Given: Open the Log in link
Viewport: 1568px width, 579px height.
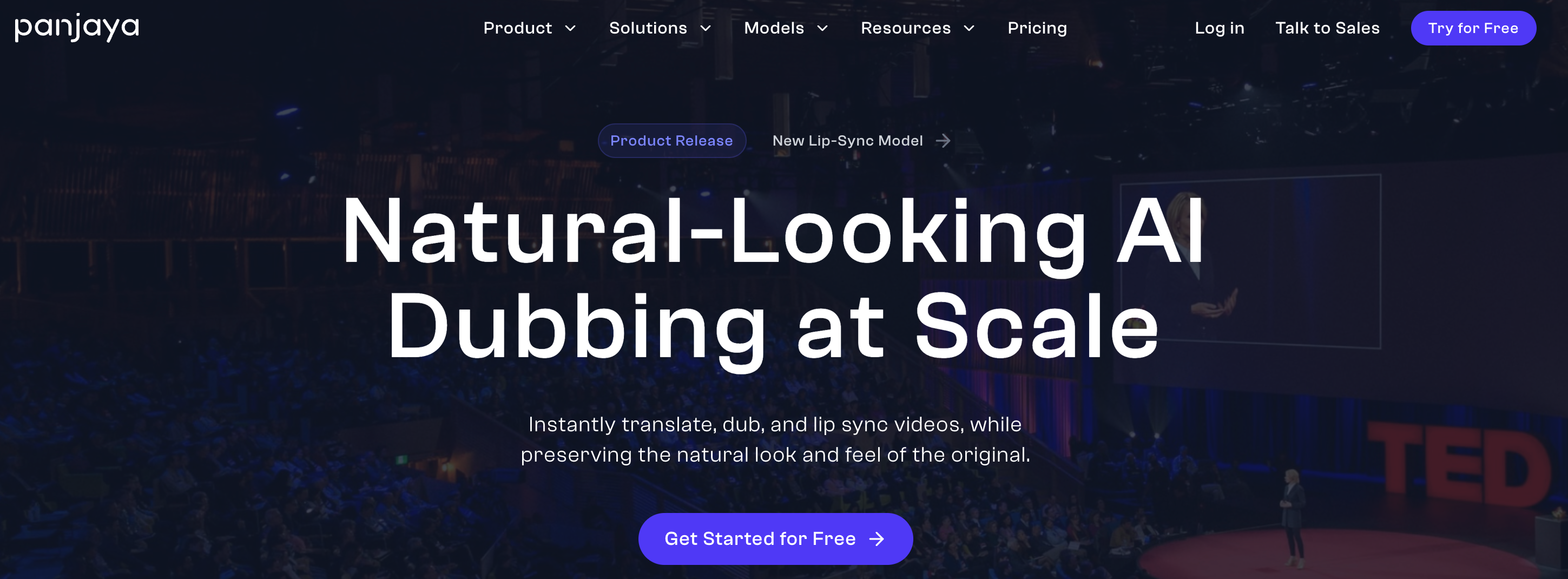Looking at the screenshot, I should [x=1219, y=28].
